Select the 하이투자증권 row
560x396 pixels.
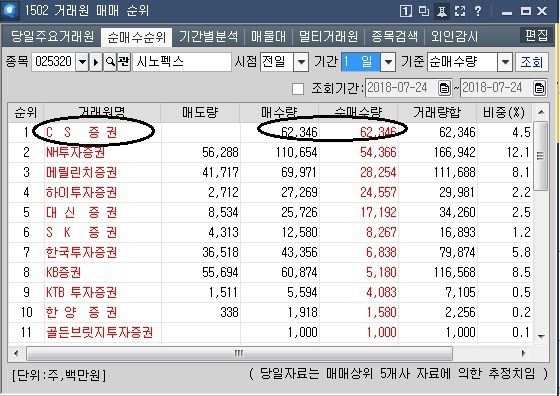click(270, 192)
